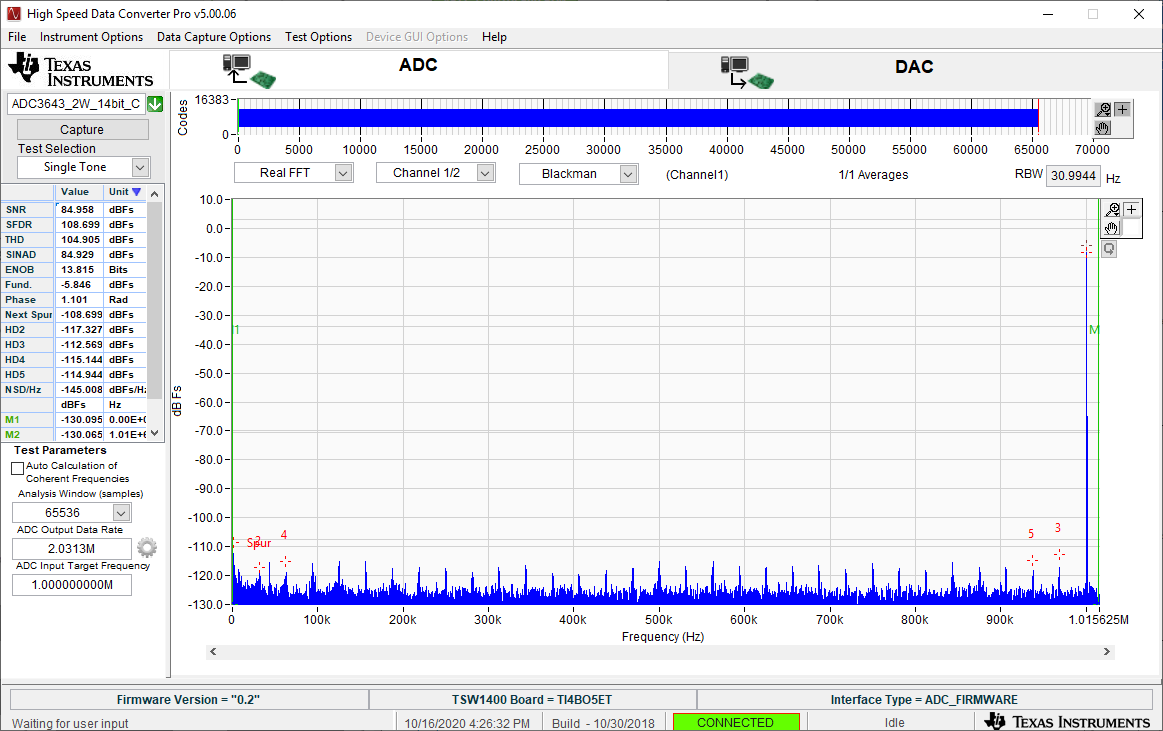The width and height of the screenshot is (1163, 731).
Task: Click green download arrow beside device selector
Action: click(x=155, y=103)
